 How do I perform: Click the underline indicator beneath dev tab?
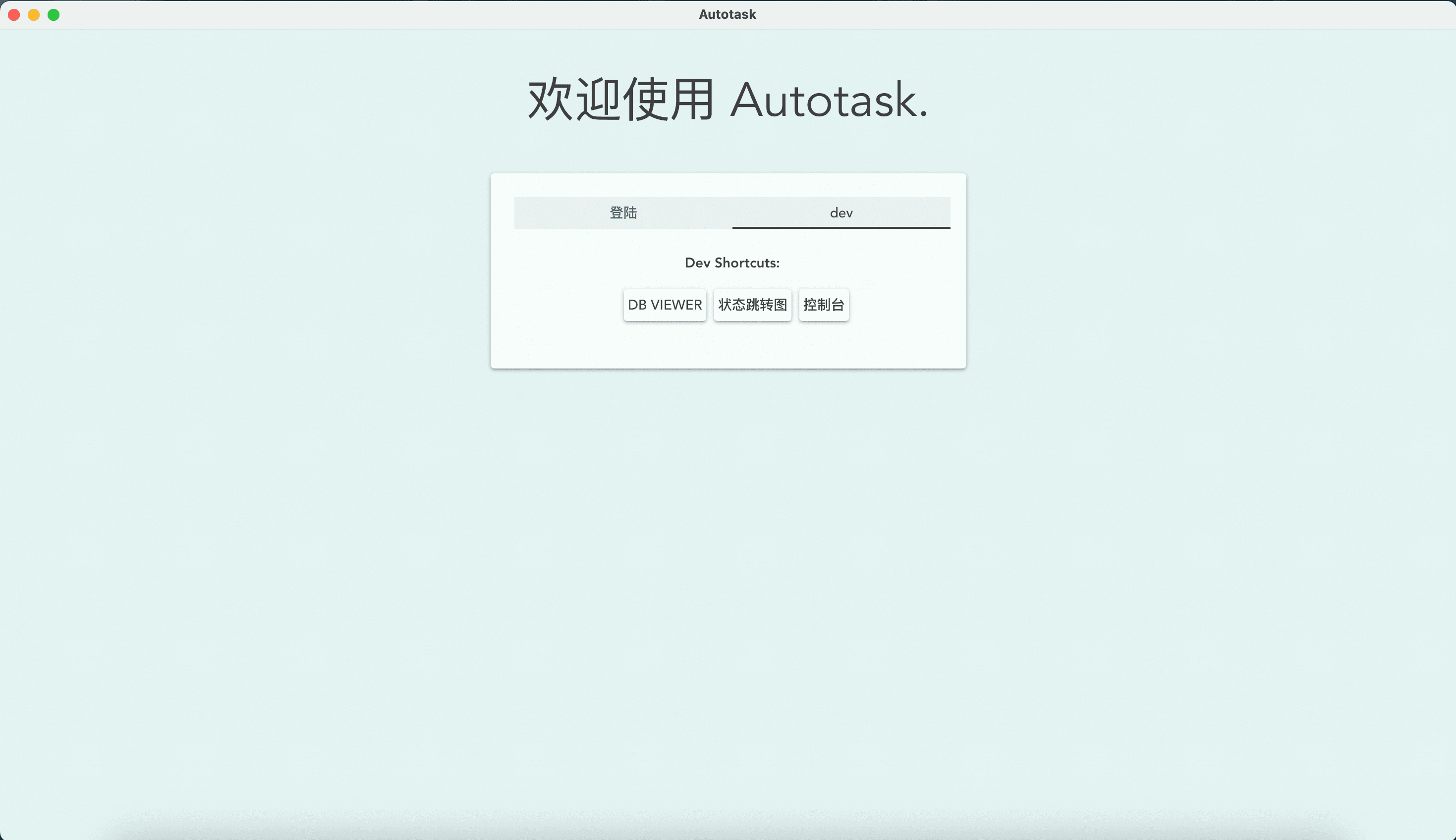(x=841, y=227)
